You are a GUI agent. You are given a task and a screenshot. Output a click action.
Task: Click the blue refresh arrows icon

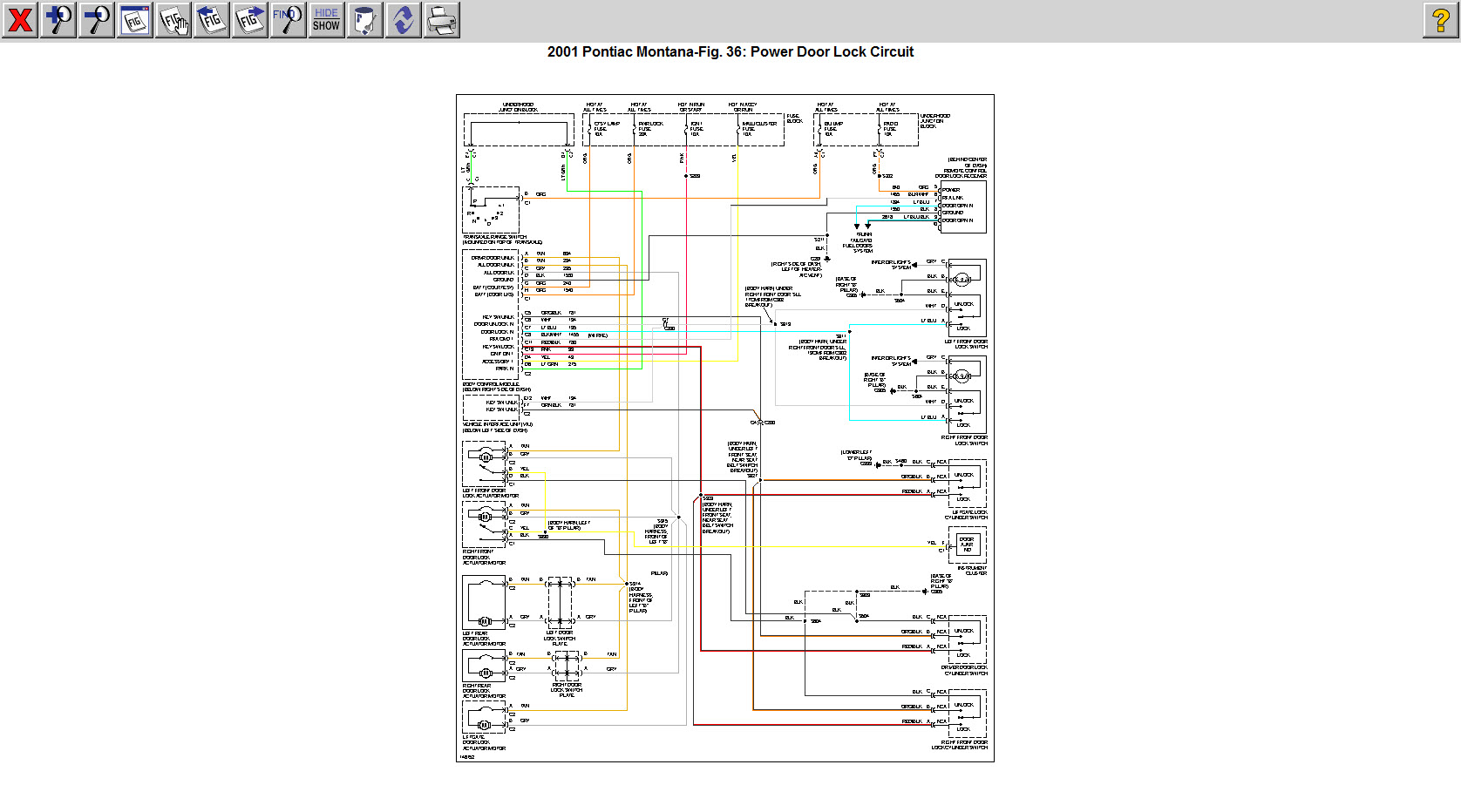[403, 20]
